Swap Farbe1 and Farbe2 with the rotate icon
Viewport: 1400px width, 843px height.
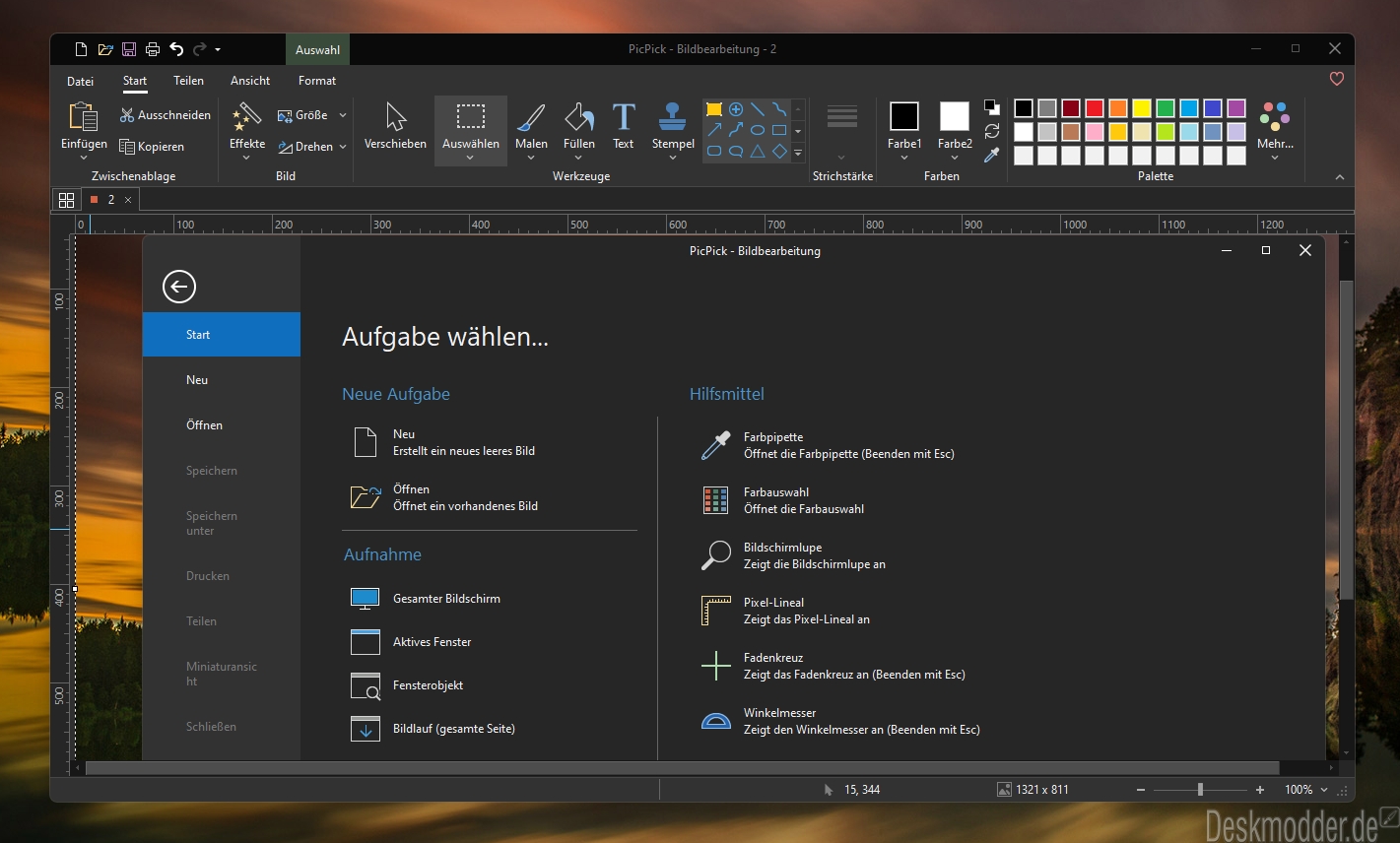[x=992, y=131]
